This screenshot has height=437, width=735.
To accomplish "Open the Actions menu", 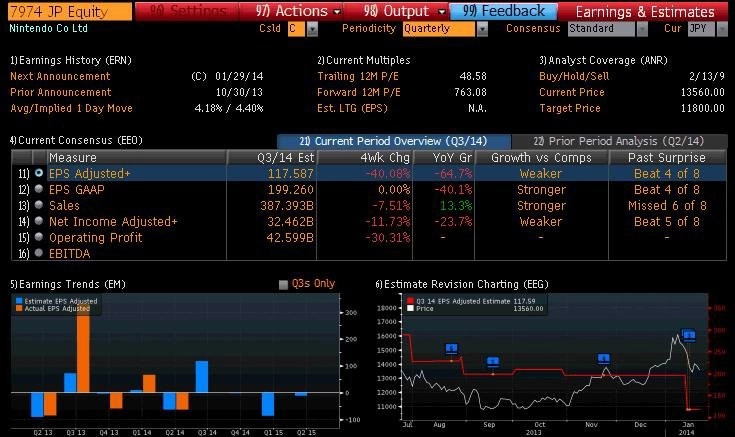I will click(x=298, y=11).
